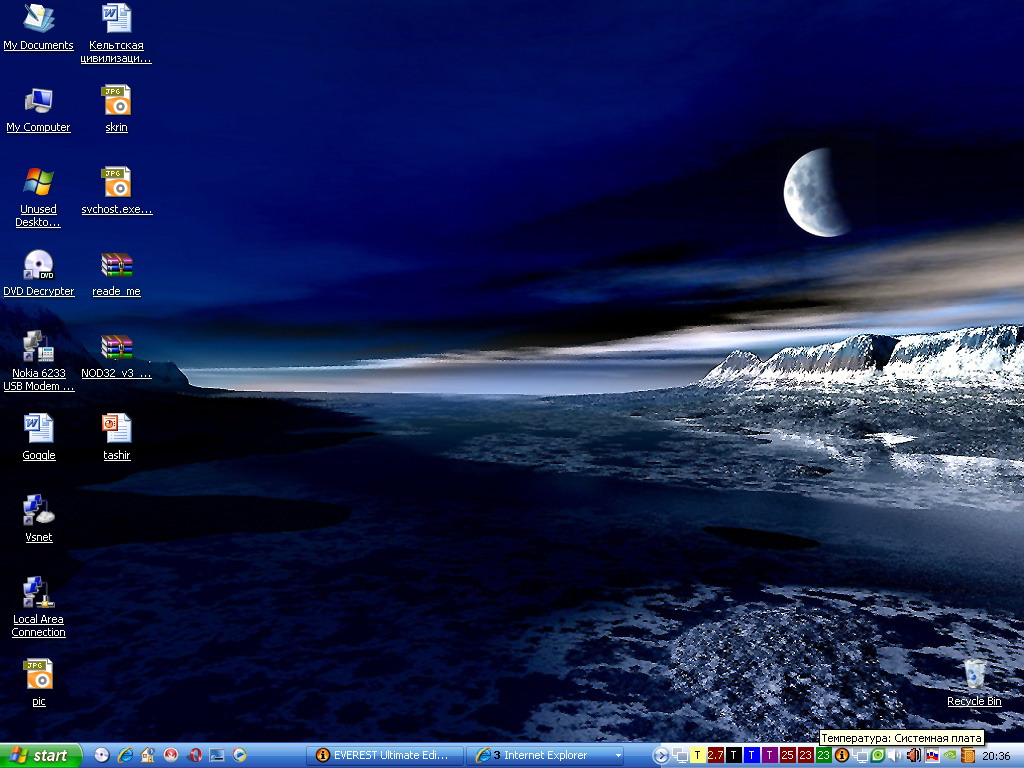This screenshot has width=1024, height=768.
Task: Select the NOD32_v3 archive icon
Action: (x=117, y=348)
